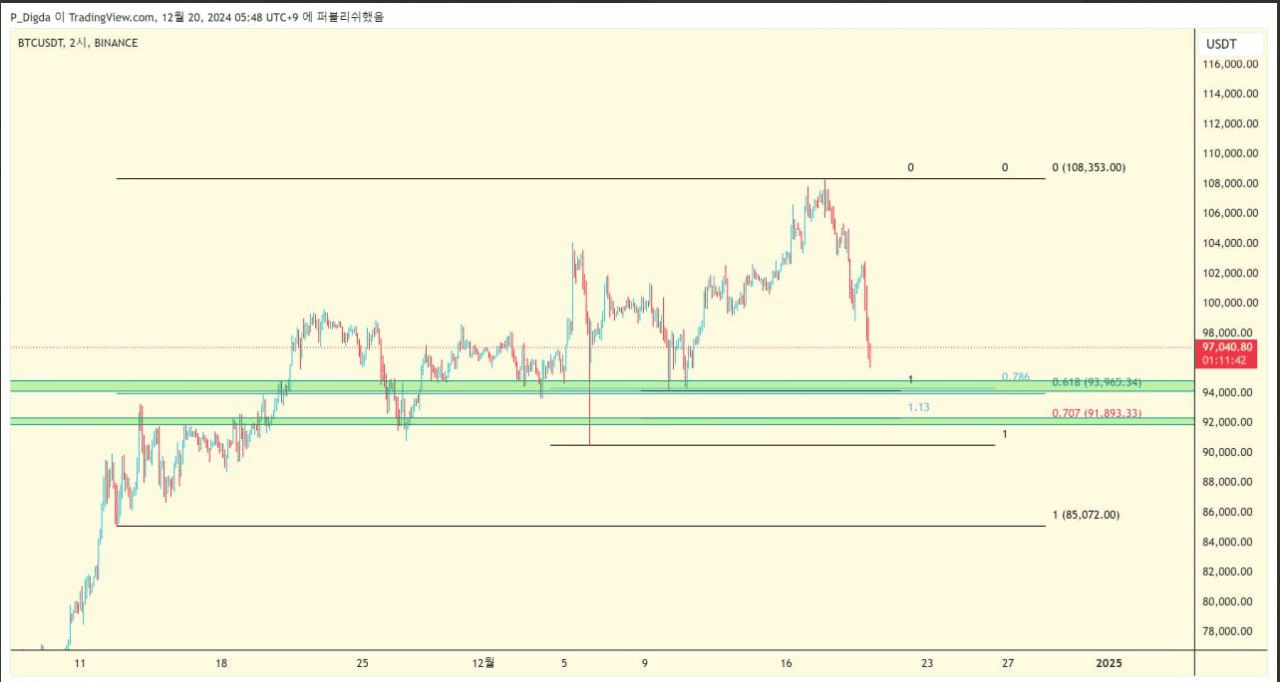Click the red 97,040.80 current price tag

1229,347
